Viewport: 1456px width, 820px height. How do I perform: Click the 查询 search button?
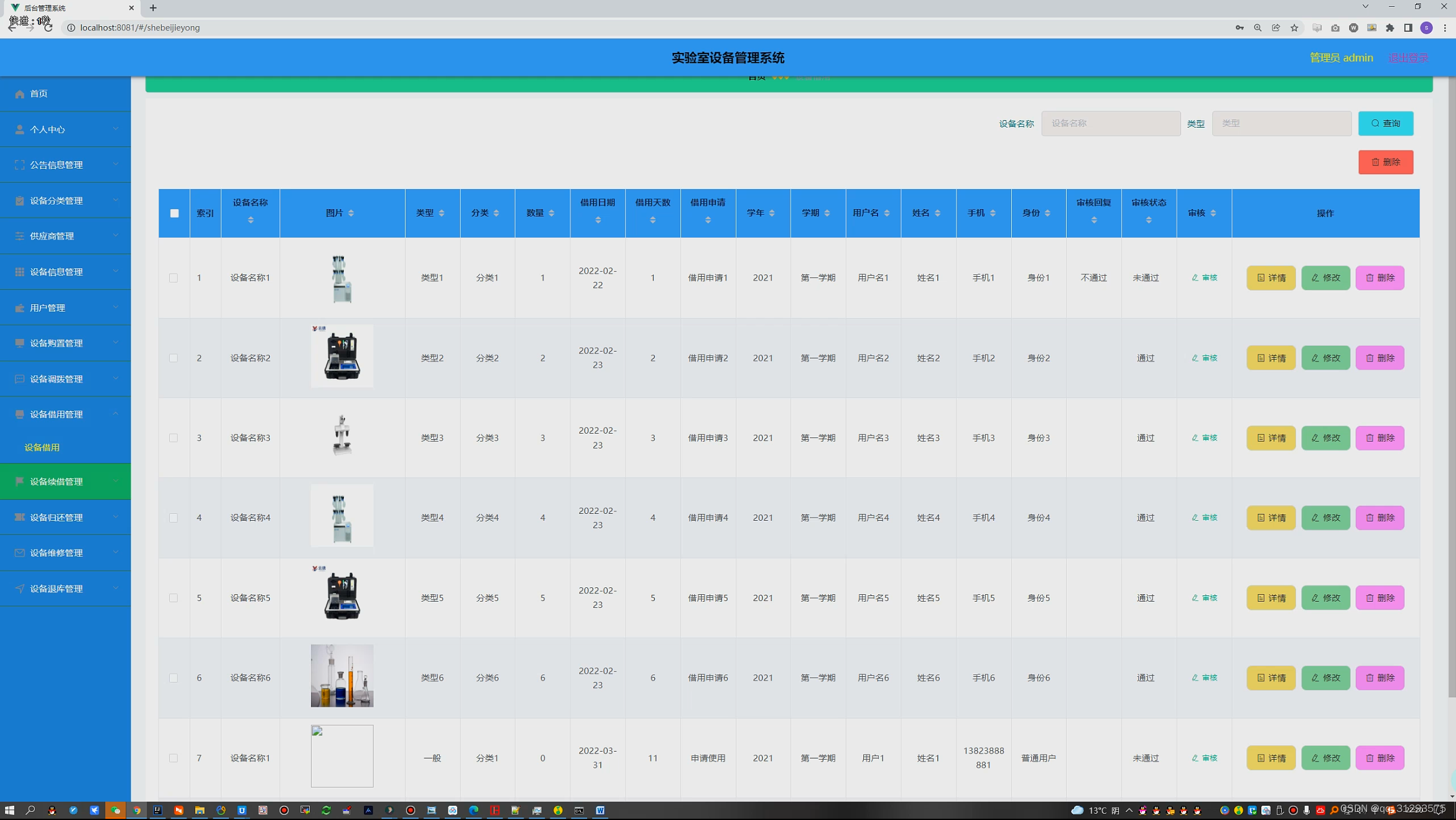(1385, 123)
